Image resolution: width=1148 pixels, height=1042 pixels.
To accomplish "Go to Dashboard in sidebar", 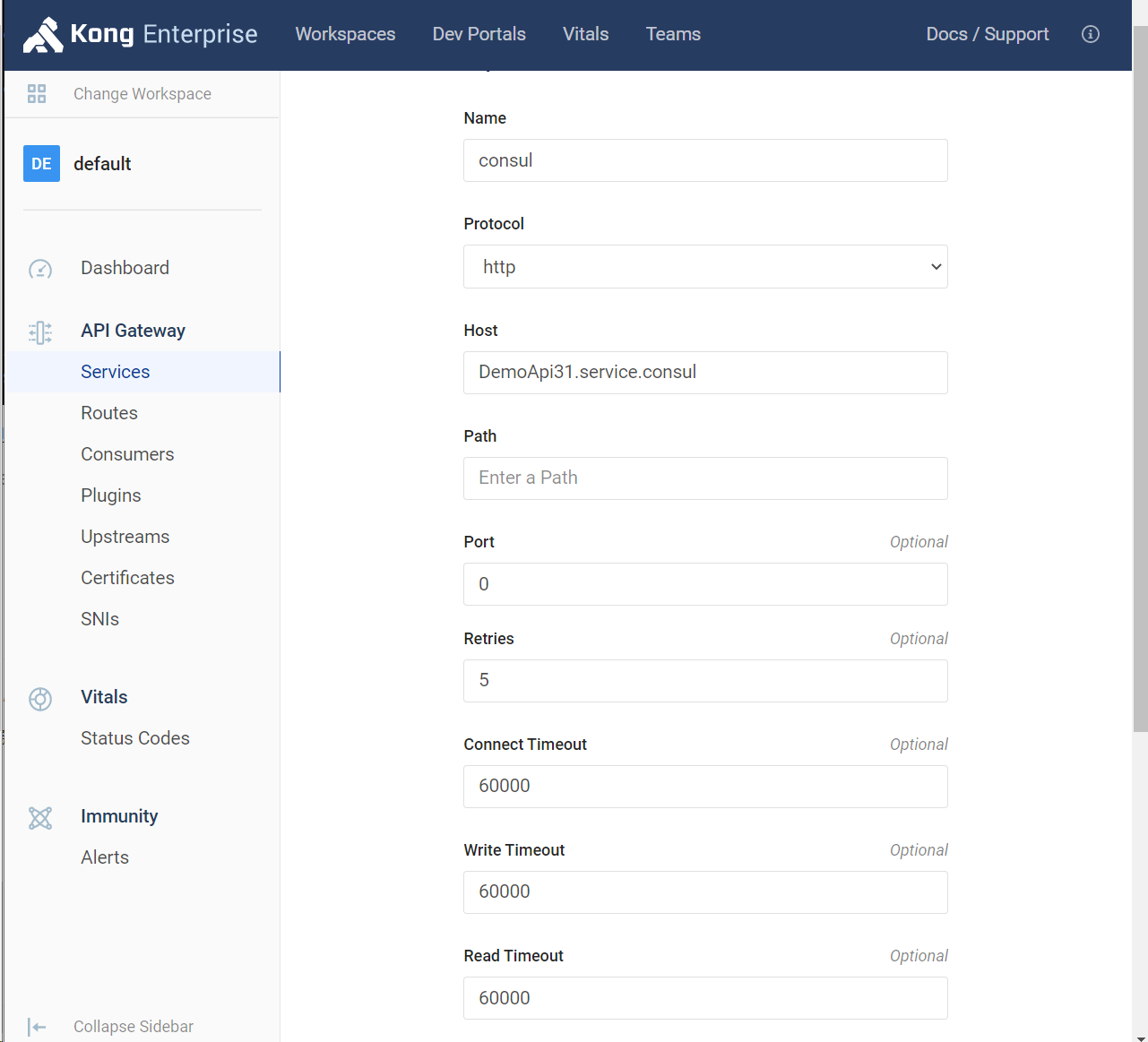I will point(125,268).
